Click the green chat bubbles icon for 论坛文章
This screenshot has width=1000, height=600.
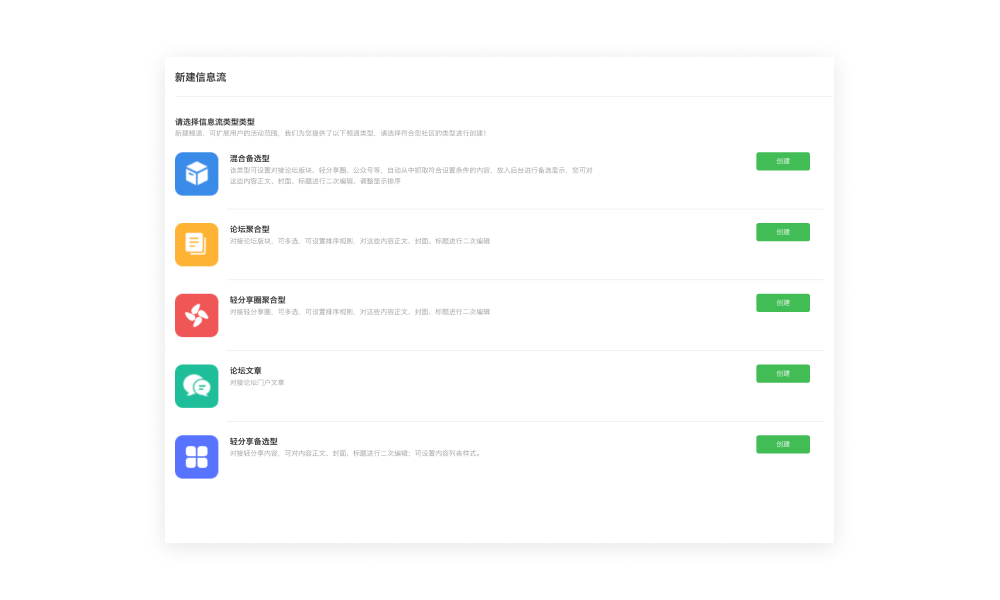(x=196, y=386)
